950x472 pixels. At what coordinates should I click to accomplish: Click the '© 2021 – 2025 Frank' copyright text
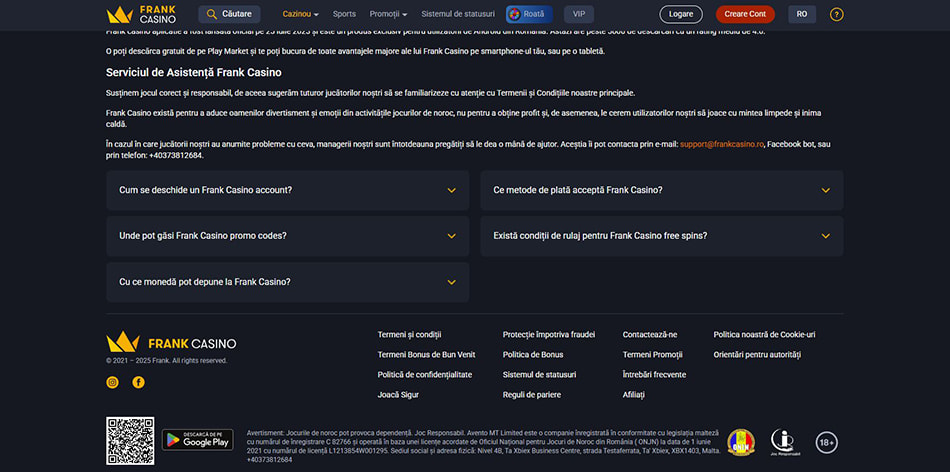tap(167, 361)
